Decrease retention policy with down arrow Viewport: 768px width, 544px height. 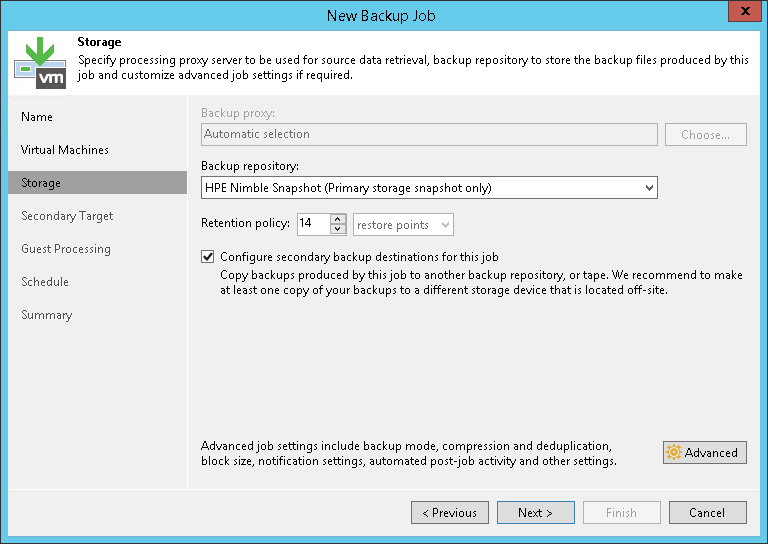coord(338,230)
